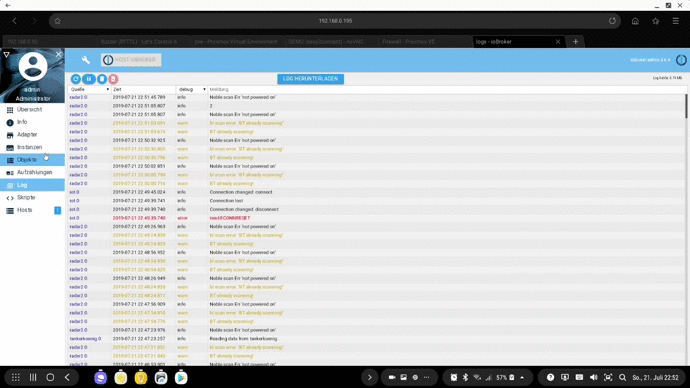Open Adapter in the sidebar
Viewport: 690px width, 388px height.
[x=32, y=135]
